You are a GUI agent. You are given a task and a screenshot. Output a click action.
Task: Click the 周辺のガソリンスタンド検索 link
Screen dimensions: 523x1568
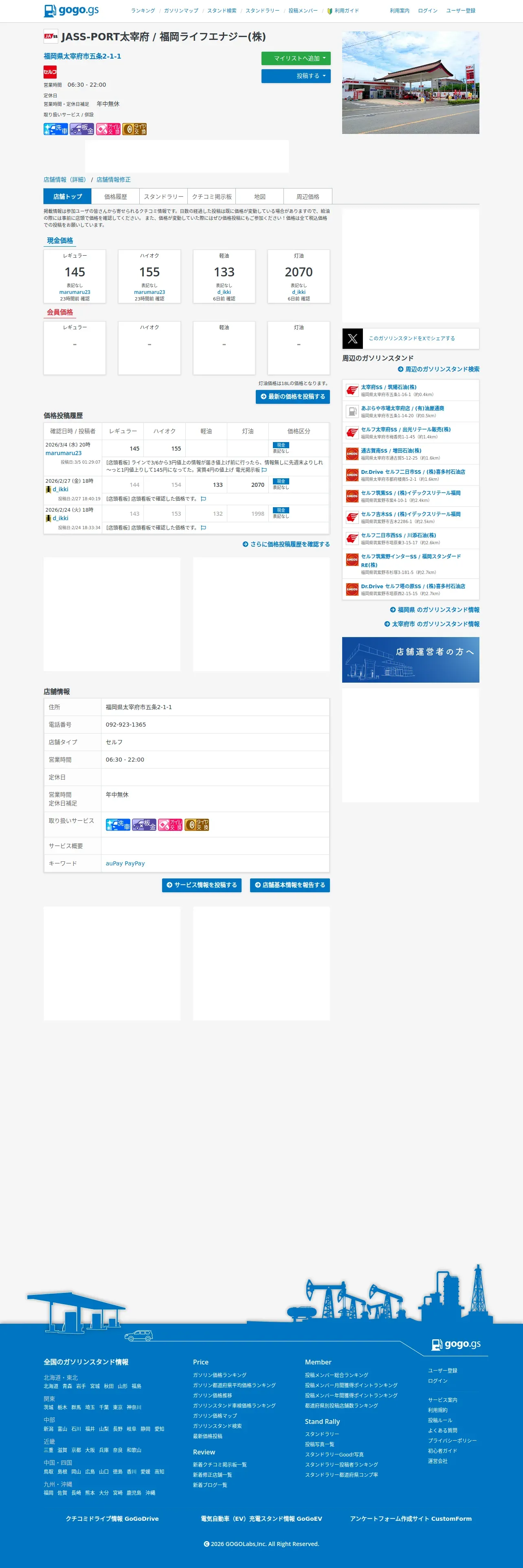(438, 370)
